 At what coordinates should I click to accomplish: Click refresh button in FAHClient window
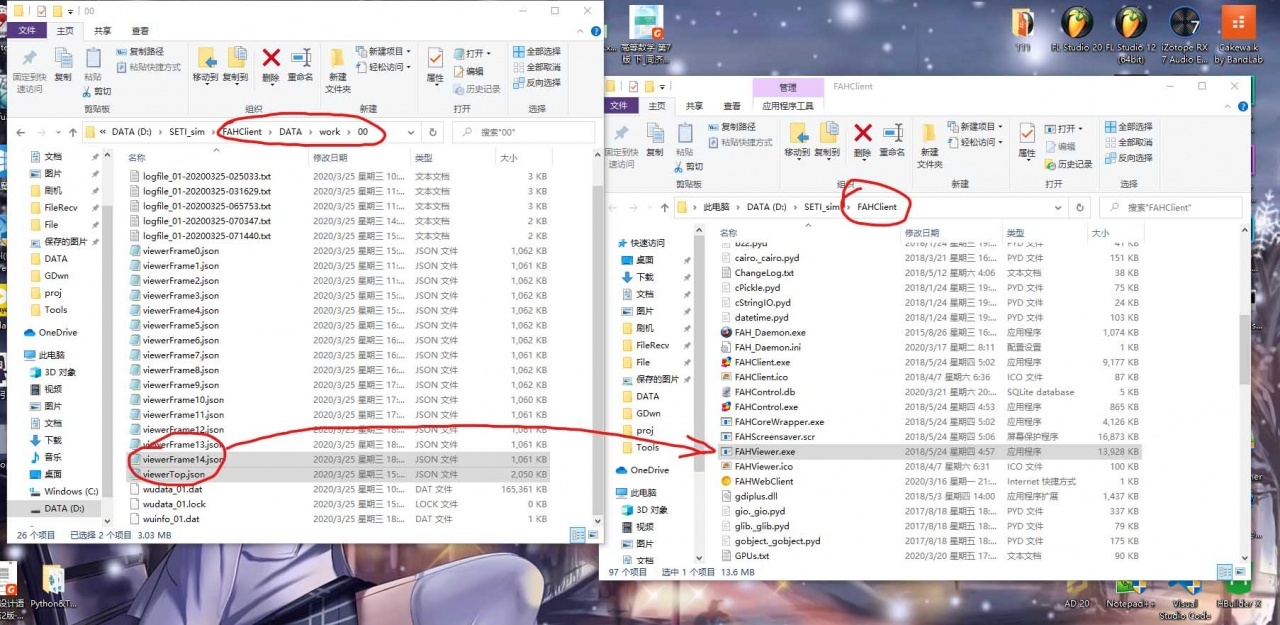[1079, 207]
